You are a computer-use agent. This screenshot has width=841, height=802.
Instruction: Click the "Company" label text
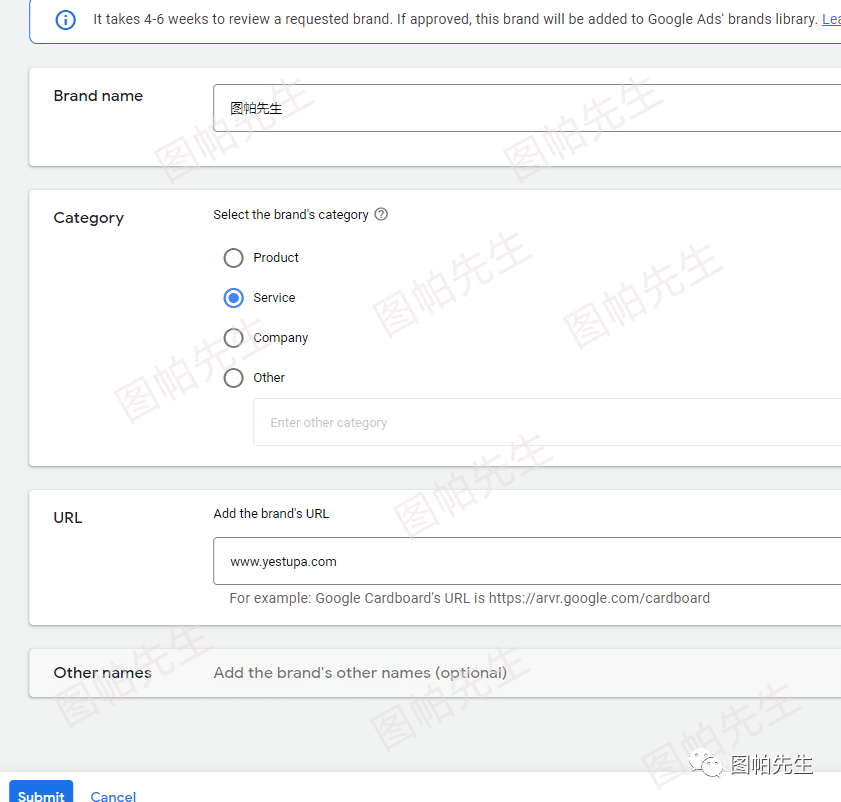pyautogui.click(x=280, y=338)
